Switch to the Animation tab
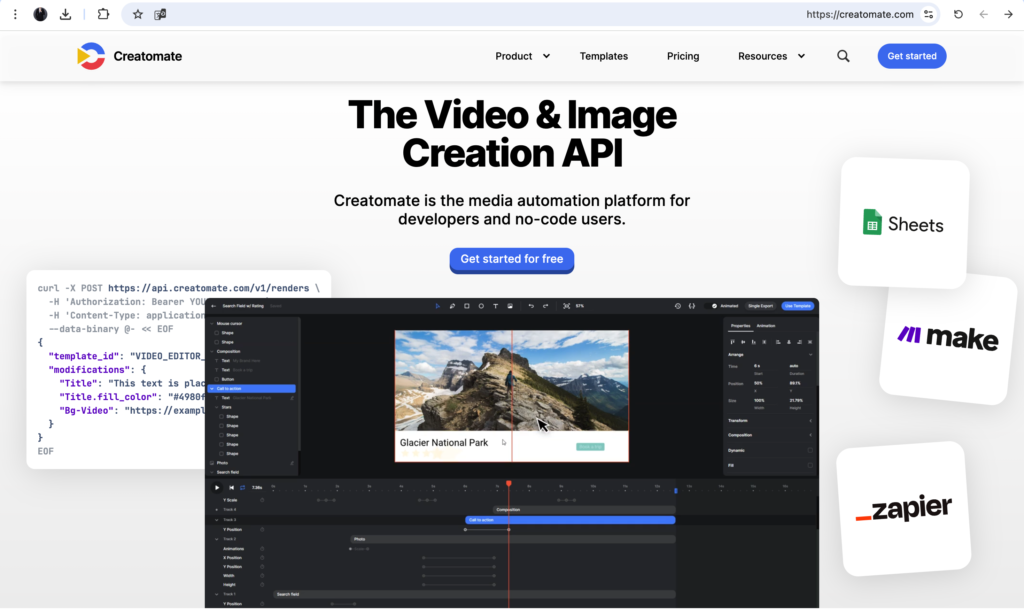 [766, 326]
